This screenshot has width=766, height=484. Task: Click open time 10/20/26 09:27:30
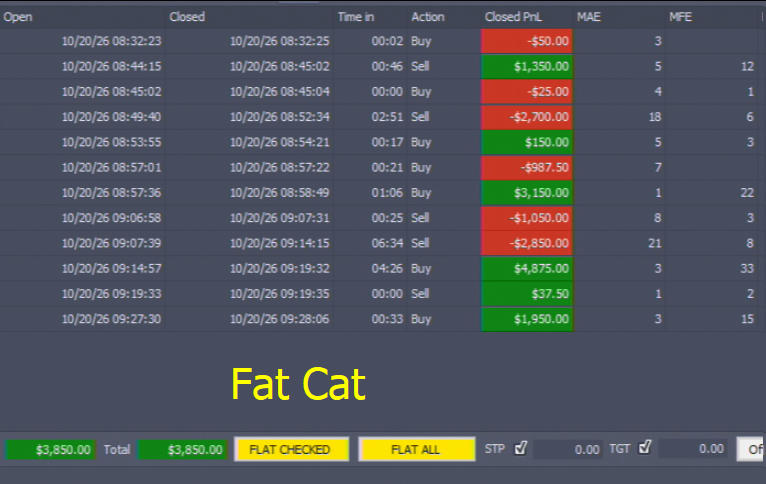[111, 319]
